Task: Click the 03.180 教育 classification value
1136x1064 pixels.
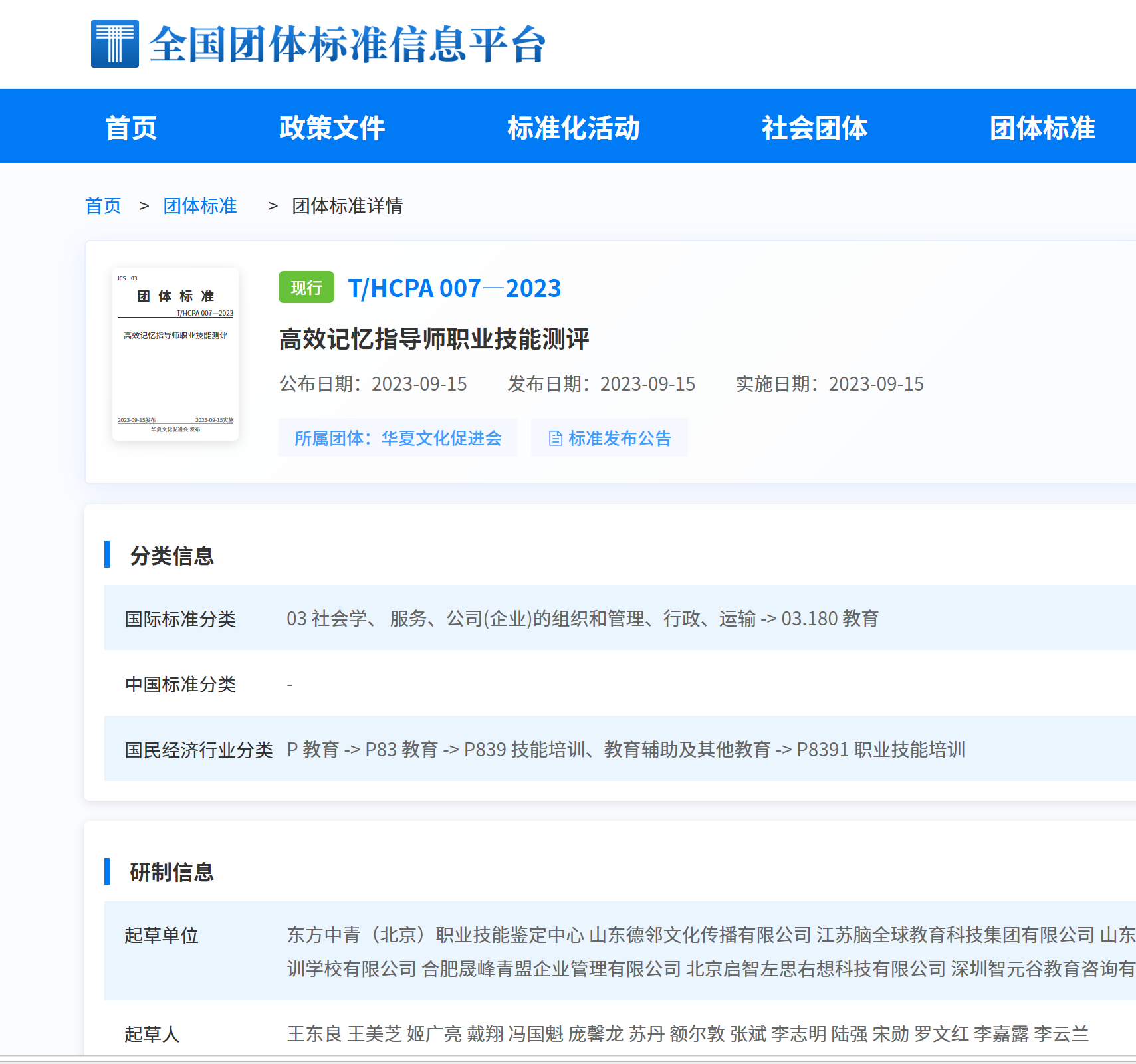Action: click(830, 619)
